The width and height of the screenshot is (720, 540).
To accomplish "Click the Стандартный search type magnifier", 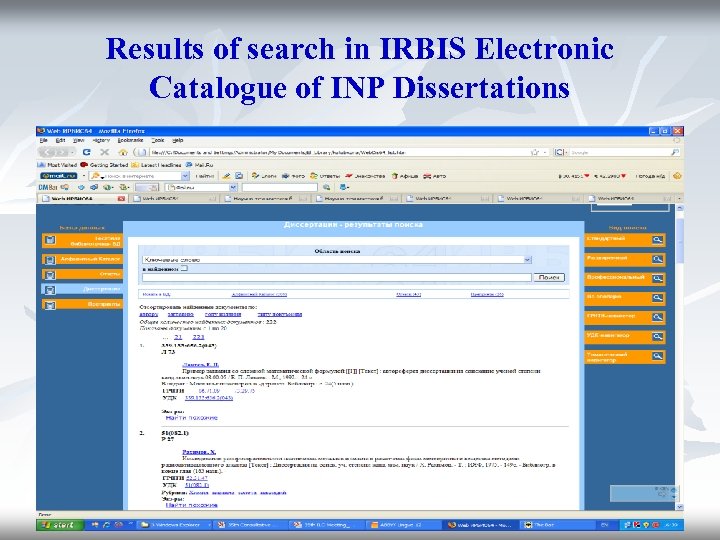I will coord(658,240).
